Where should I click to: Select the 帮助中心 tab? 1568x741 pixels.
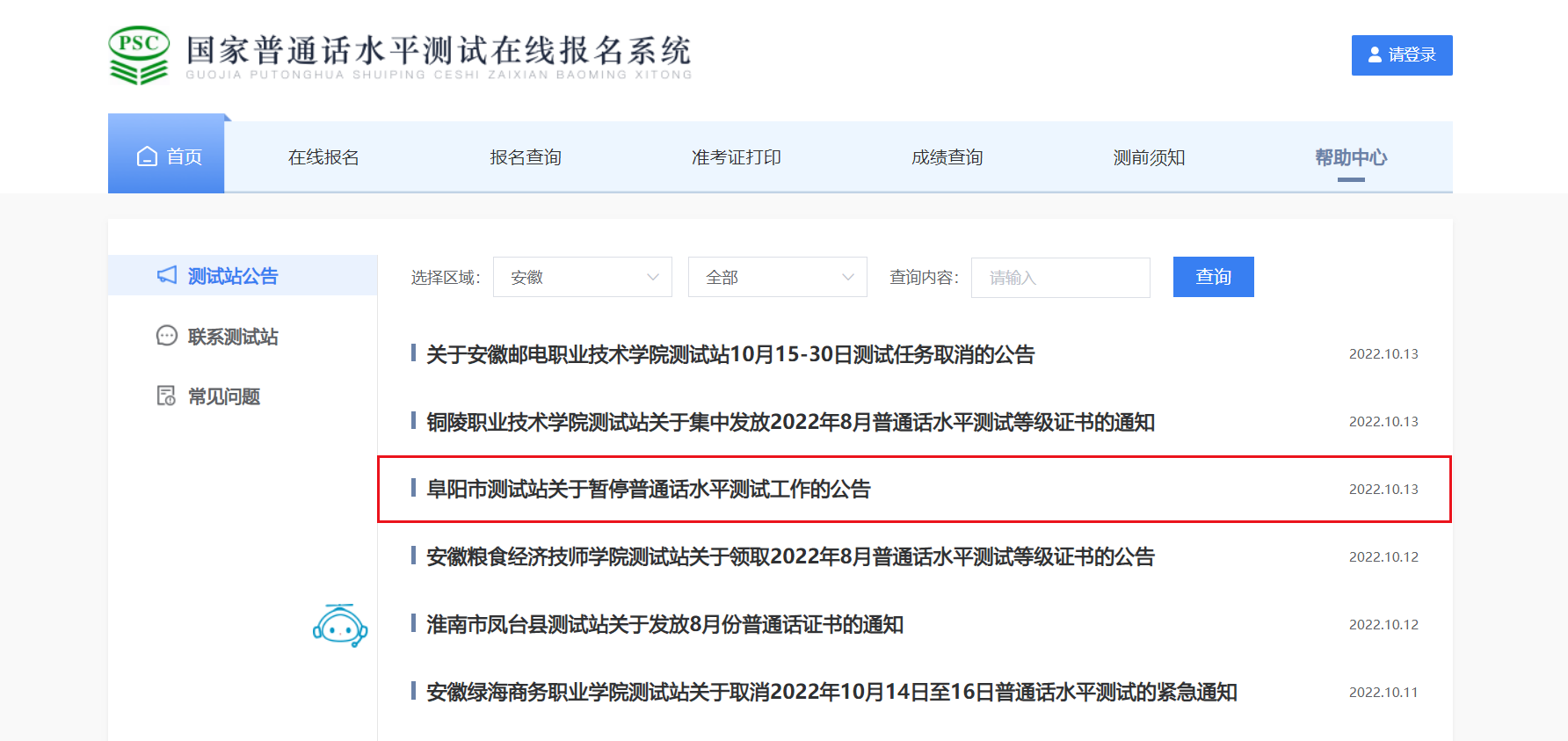(x=1351, y=157)
